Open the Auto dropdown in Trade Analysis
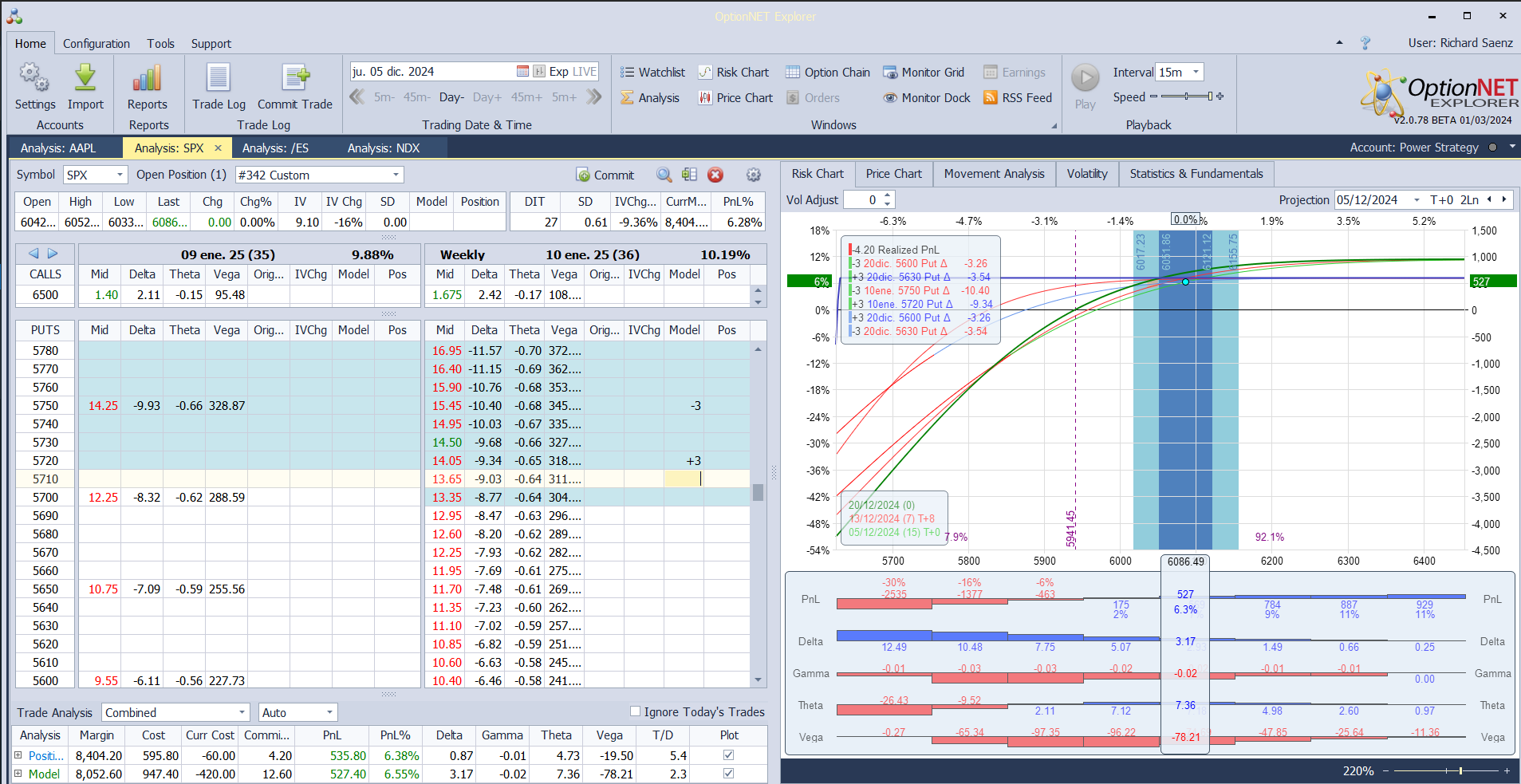Viewport: 1521px width, 784px height. click(x=329, y=712)
